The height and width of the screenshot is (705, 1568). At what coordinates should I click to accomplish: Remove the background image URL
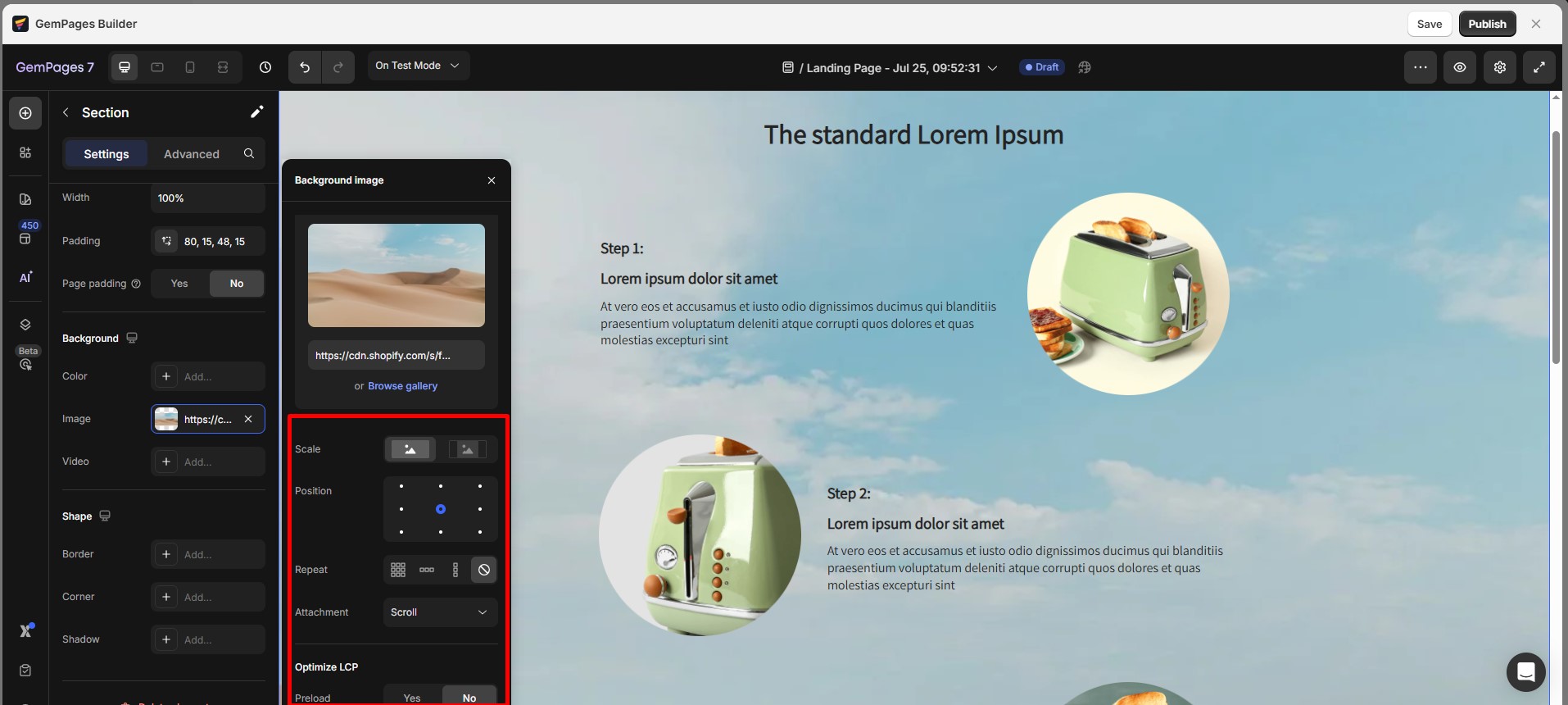(248, 419)
